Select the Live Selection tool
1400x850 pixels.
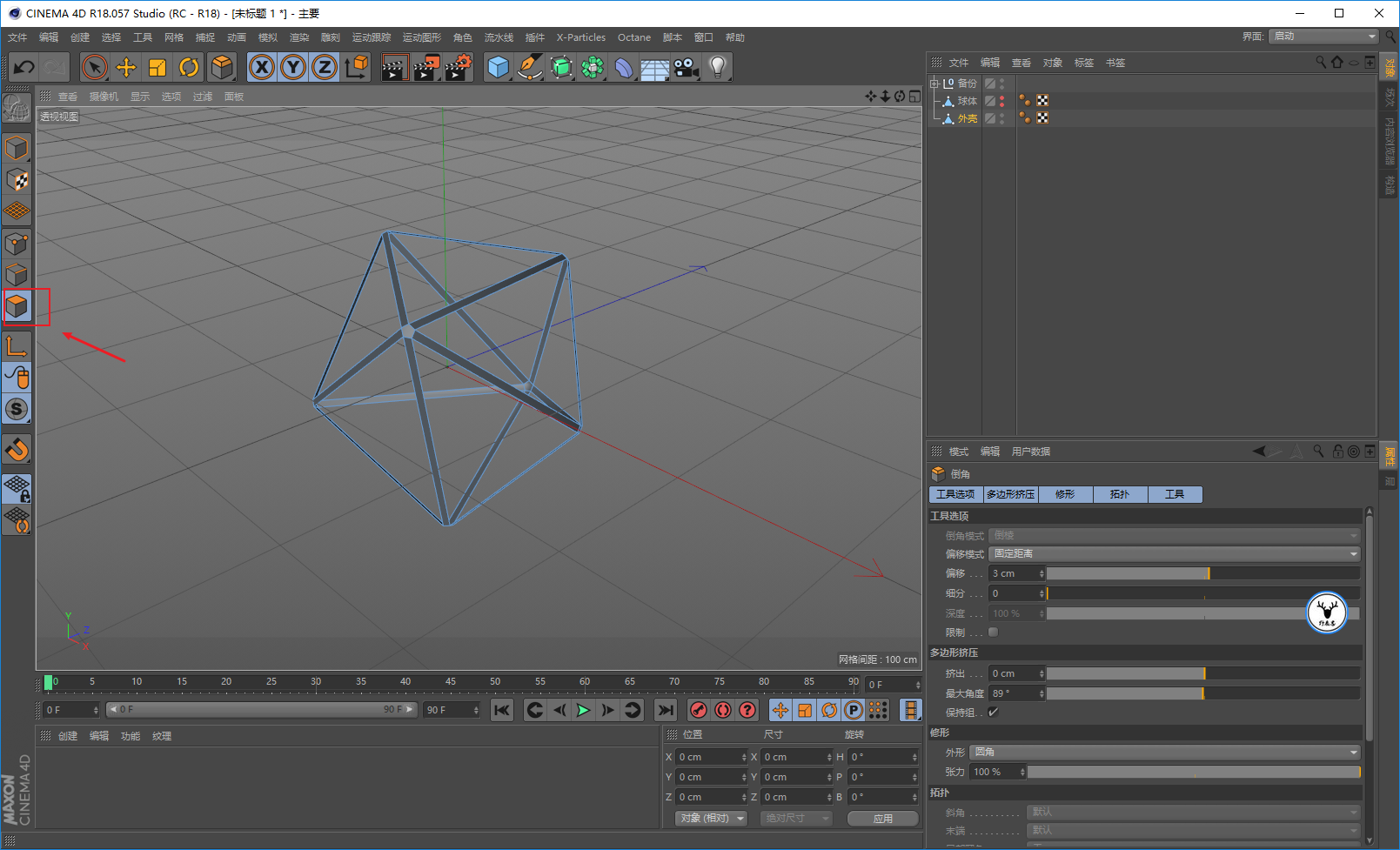pyautogui.click(x=95, y=67)
